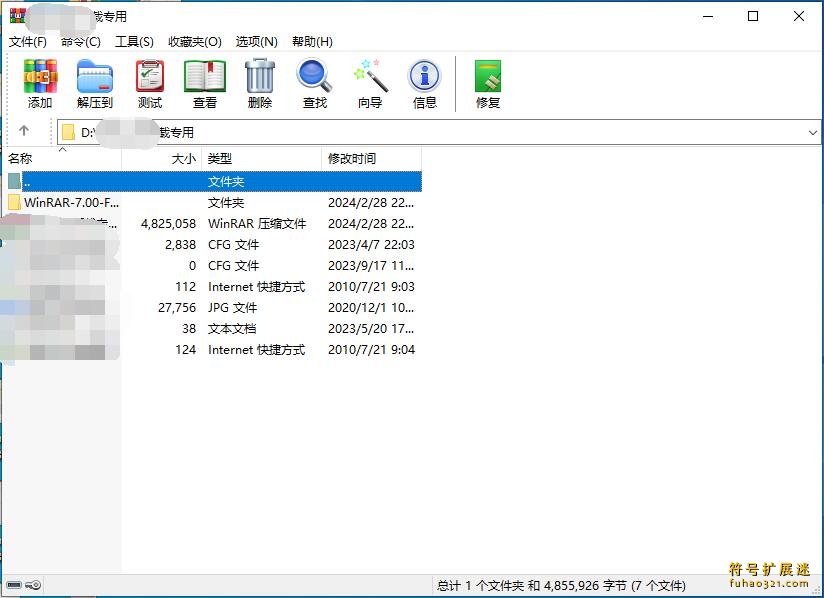Close the WinRAR window
The height and width of the screenshot is (598, 824).
click(799, 16)
